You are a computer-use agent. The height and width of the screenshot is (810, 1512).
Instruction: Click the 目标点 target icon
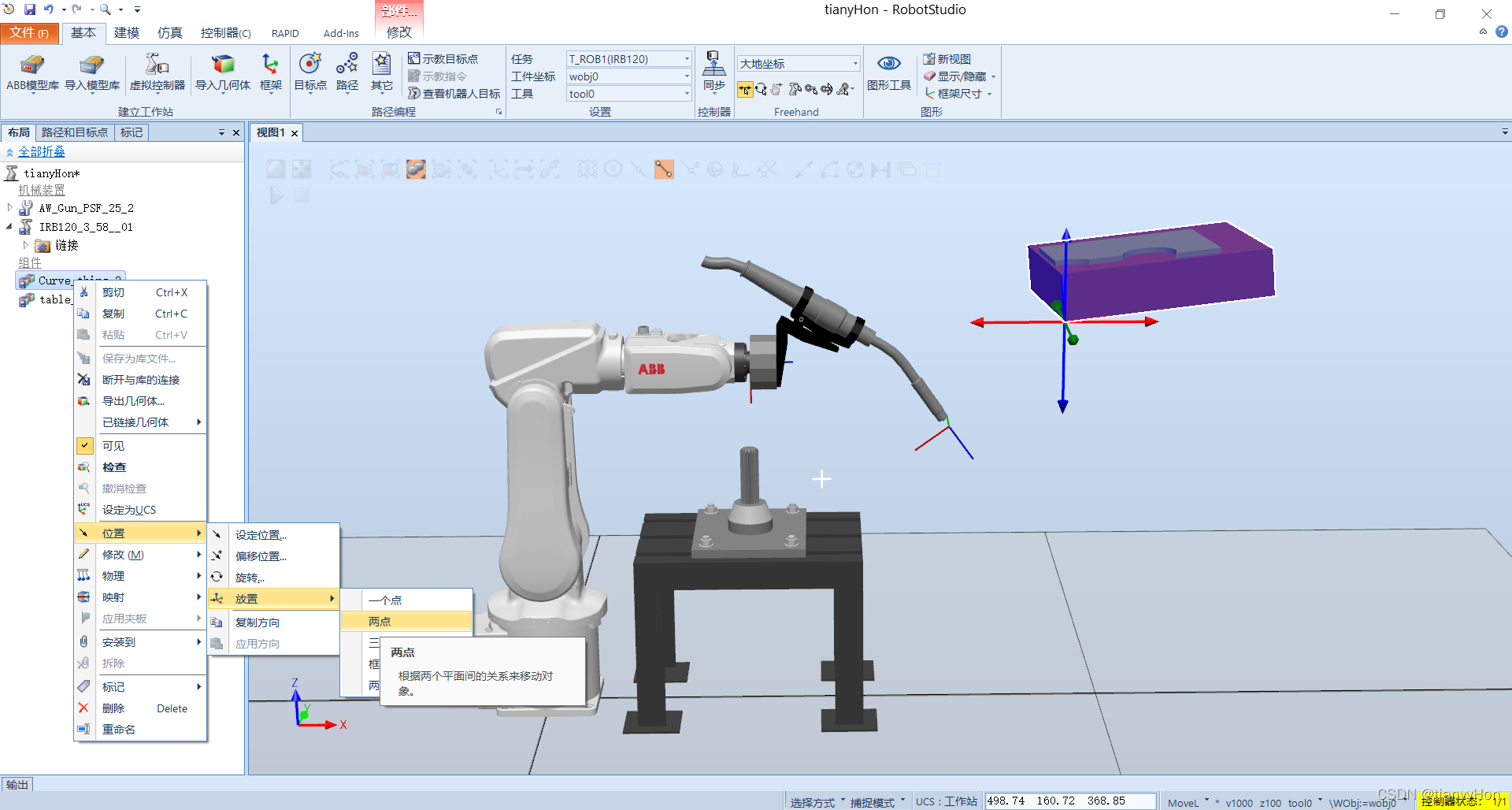[310, 73]
